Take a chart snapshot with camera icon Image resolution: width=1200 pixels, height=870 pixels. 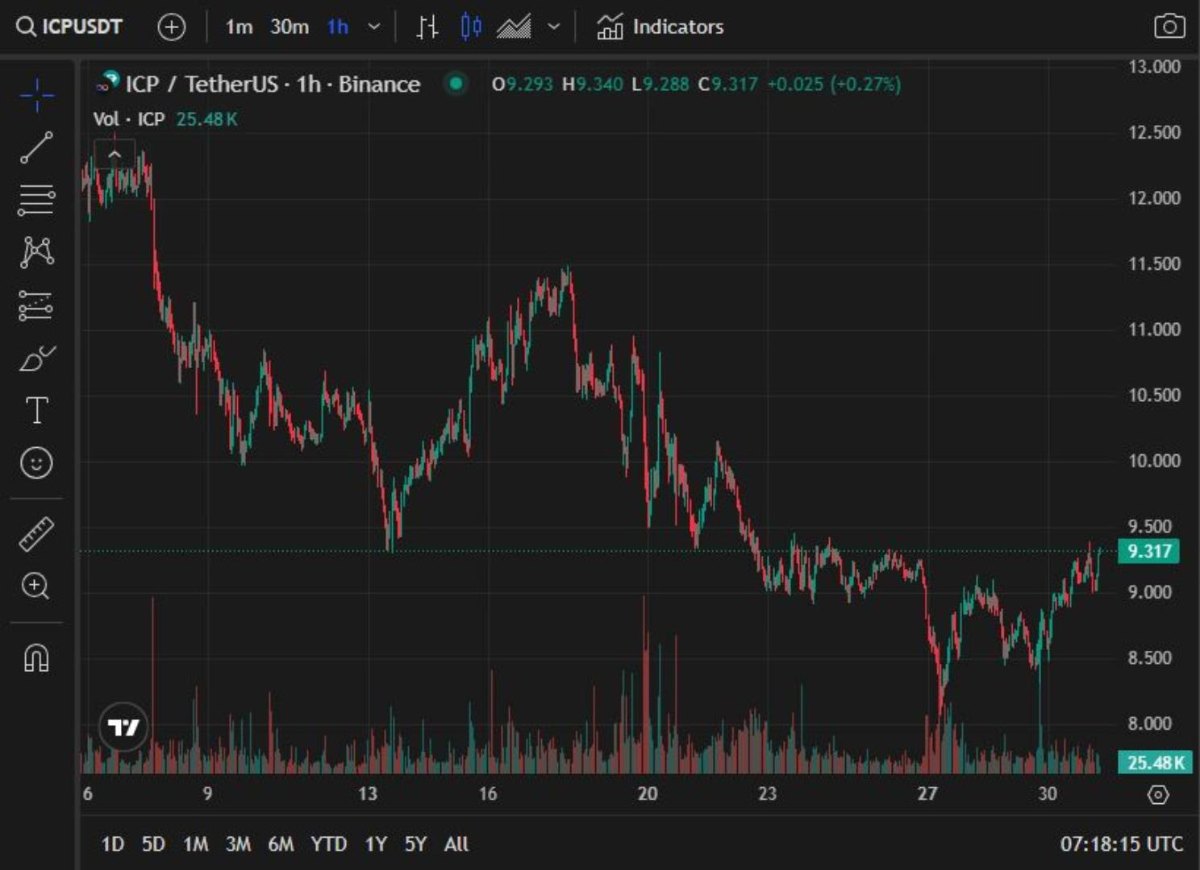[1169, 27]
